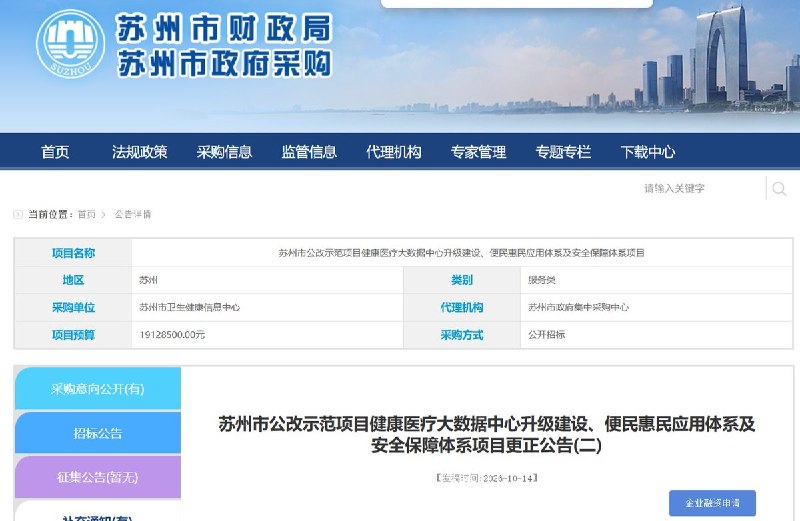Click the project name value in the table
Image resolution: width=800 pixels, height=521 pixels.
pyautogui.click(x=461, y=253)
